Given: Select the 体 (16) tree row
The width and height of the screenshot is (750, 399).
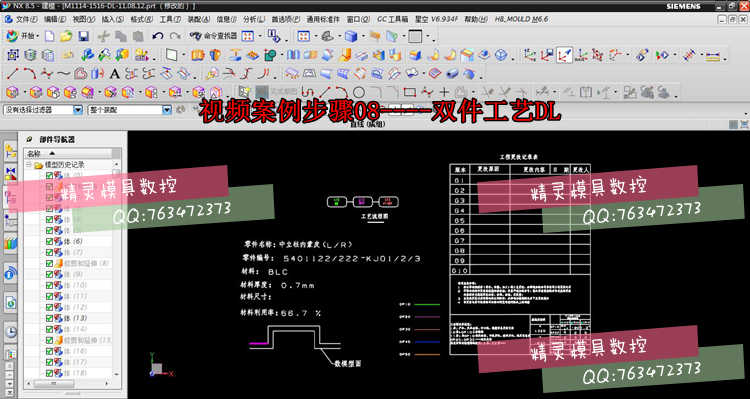Looking at the screenshot, I should (75, 351).
